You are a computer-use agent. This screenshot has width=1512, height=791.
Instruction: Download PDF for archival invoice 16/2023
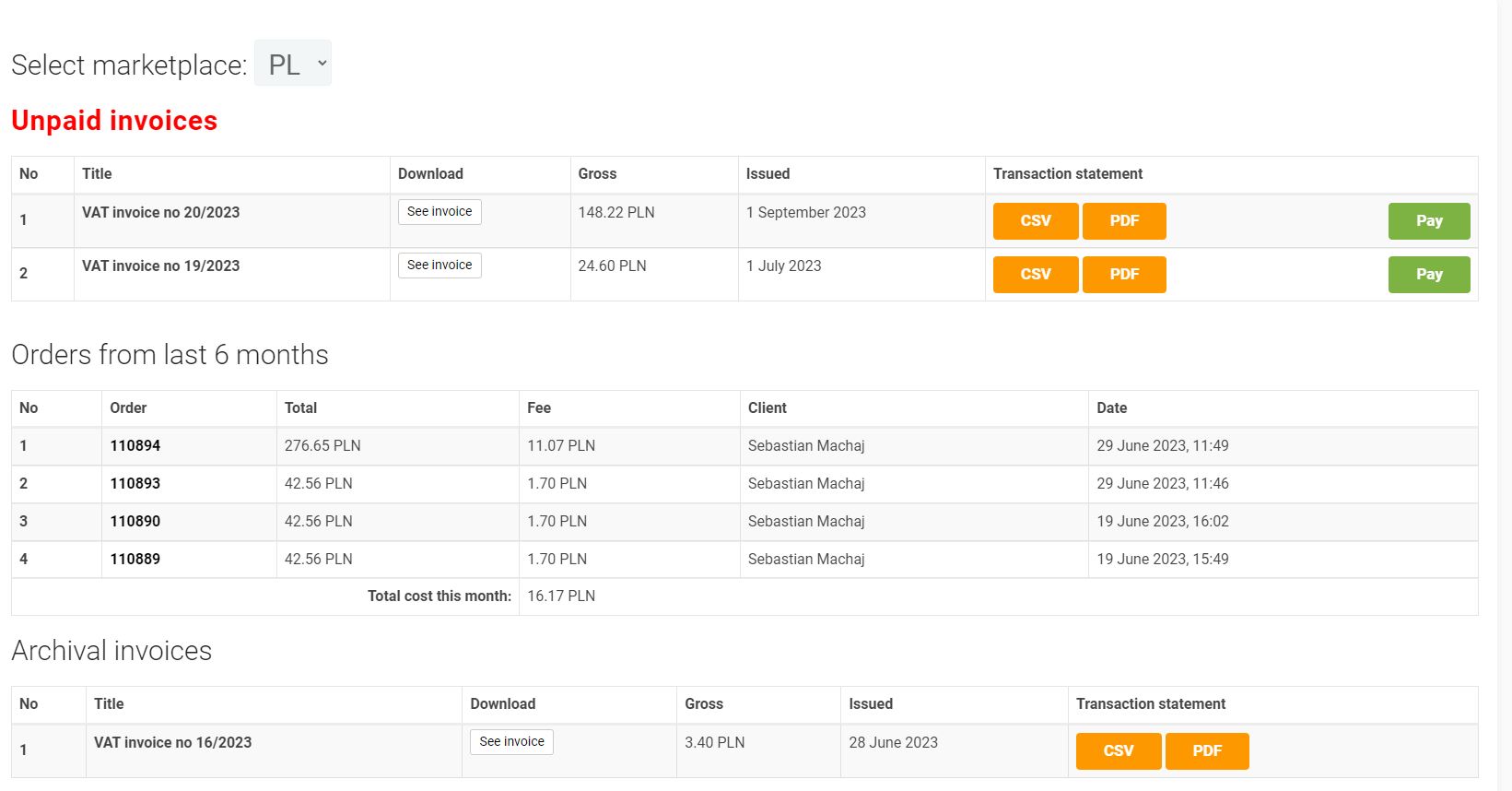pyautogui.click(x=1207, y=751)
